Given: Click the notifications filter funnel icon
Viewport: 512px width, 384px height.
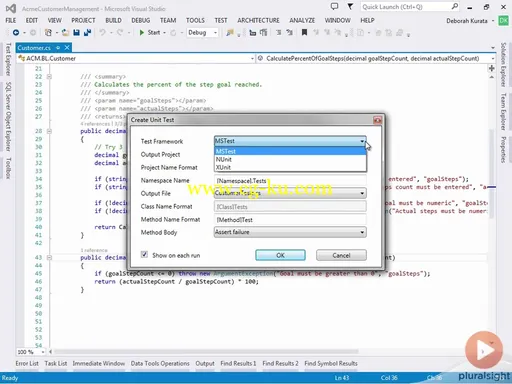Looking at the screenshot, I should [x=350, y=6].
